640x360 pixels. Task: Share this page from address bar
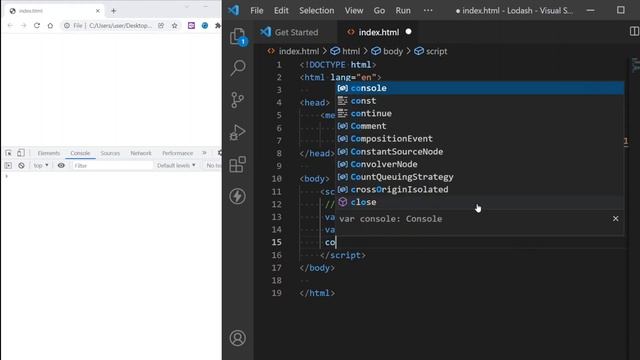[161, 25]
